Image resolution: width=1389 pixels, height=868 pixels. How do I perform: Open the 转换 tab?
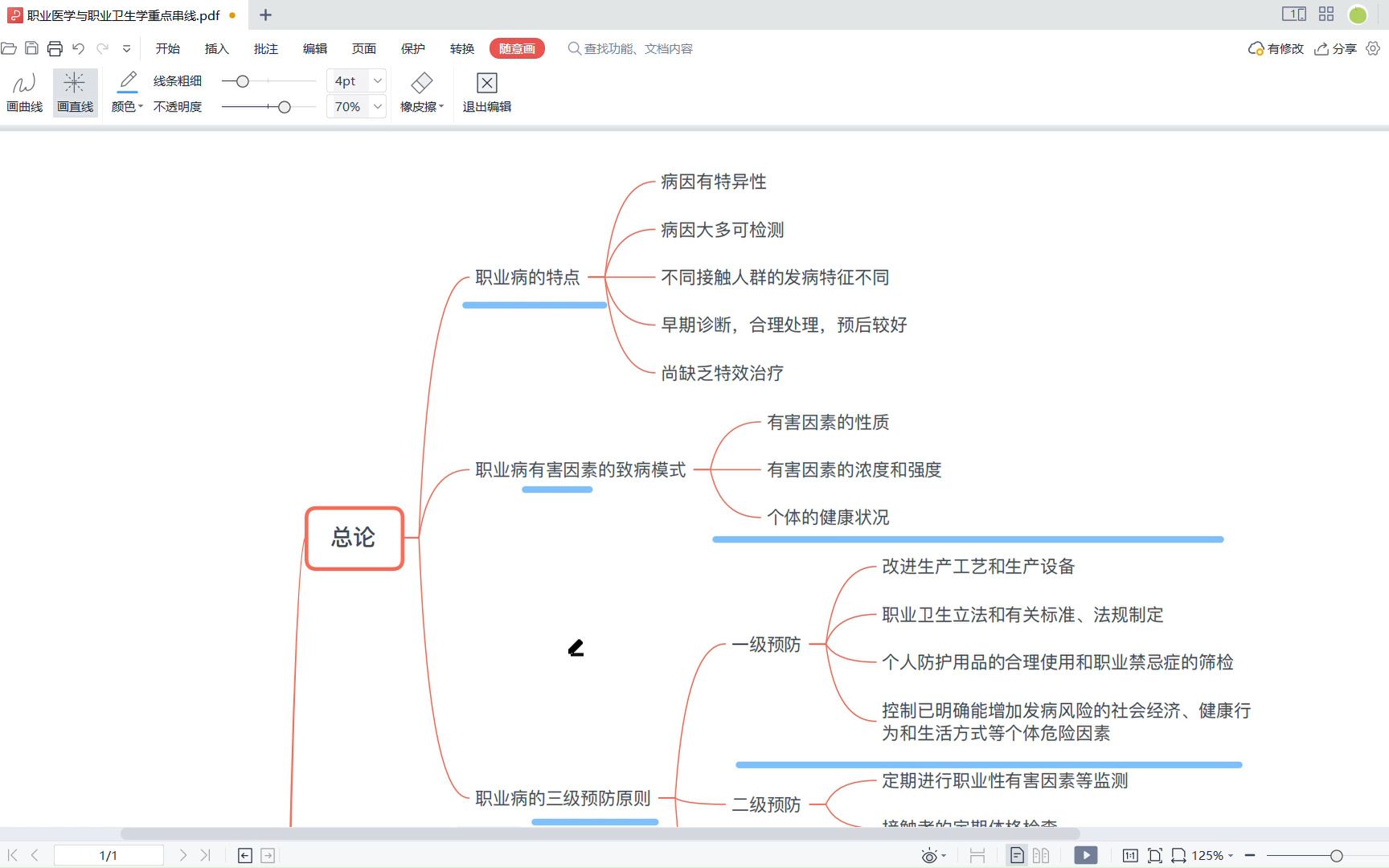coord(462,49)
